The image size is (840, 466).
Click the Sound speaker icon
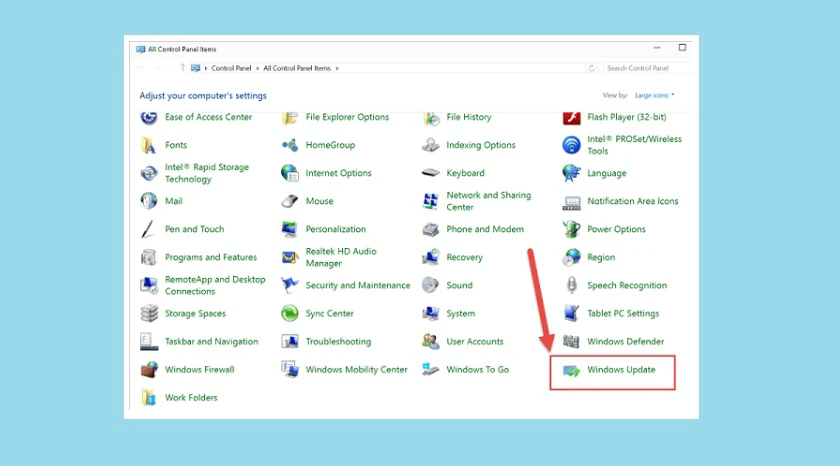(431, 285)
